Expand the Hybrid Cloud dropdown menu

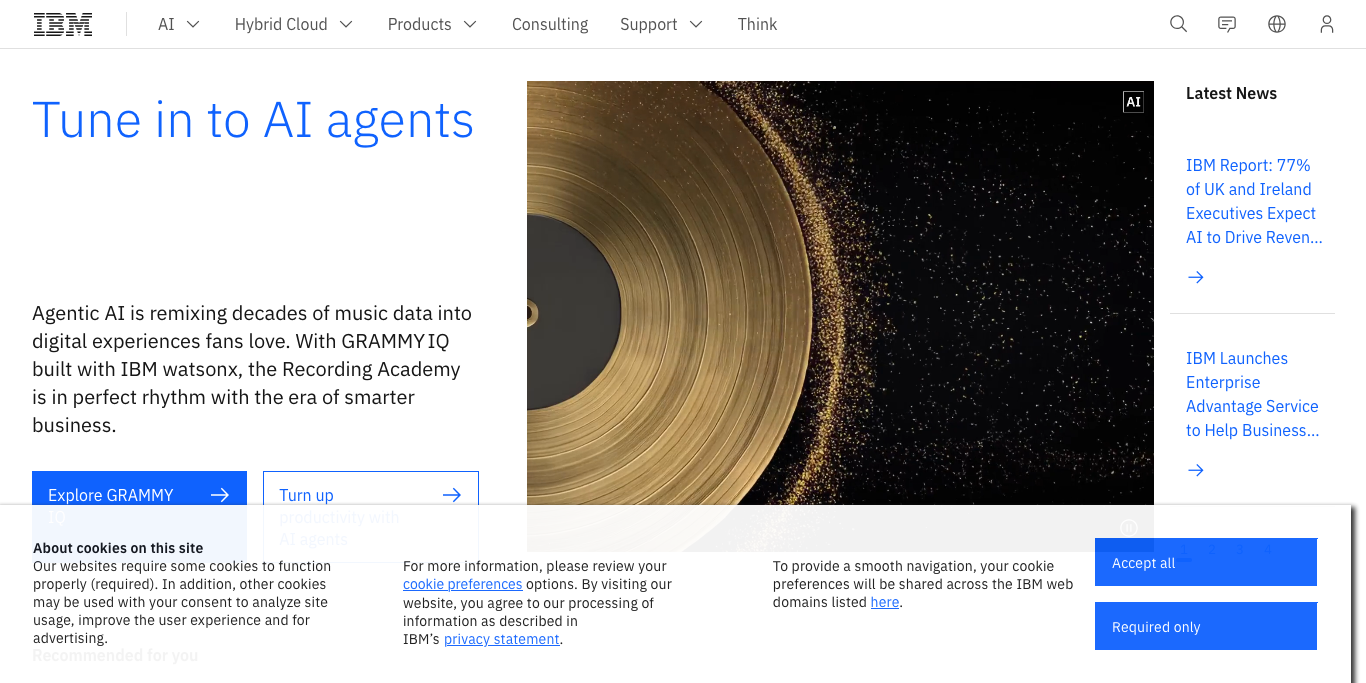(x=293, y=24)
